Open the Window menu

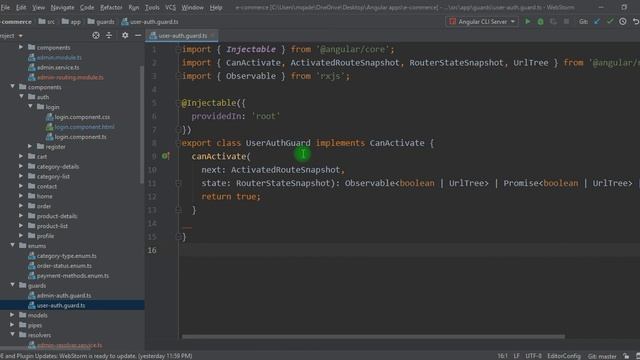[x=192, y=7]
